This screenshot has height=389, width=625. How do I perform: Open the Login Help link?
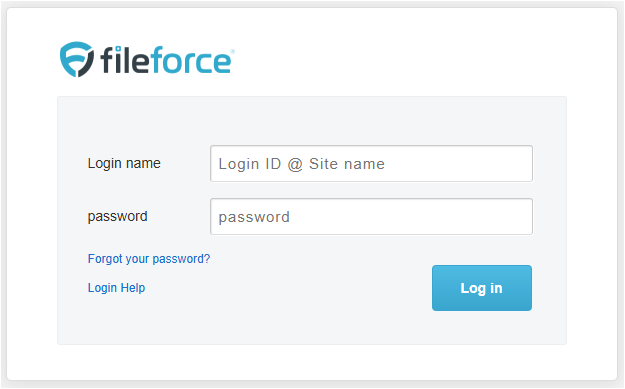click(x=116, y=288)
